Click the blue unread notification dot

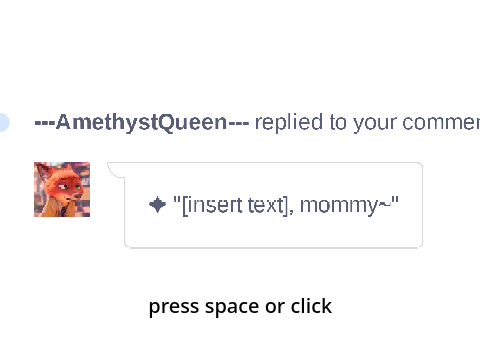[4, 122]
